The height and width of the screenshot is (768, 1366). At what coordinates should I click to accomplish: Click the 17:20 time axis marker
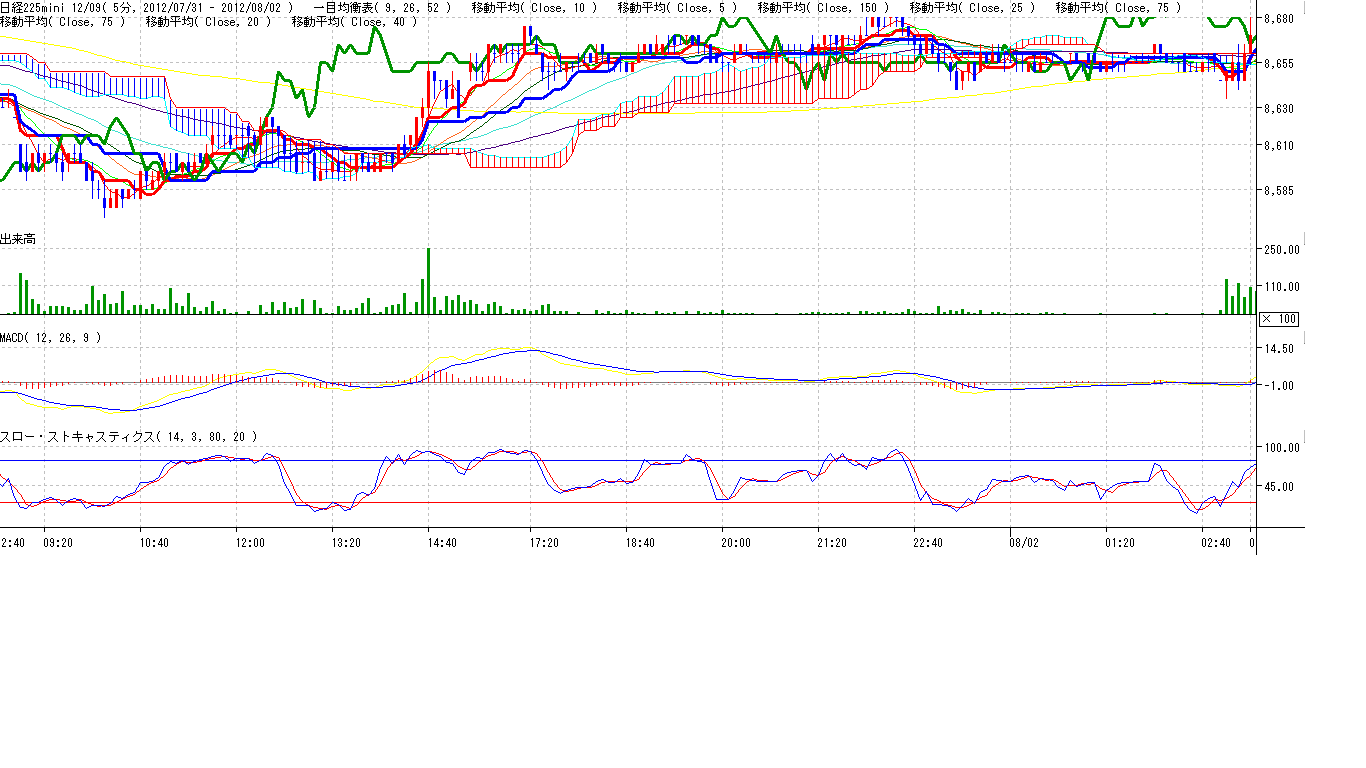[545, 543]
